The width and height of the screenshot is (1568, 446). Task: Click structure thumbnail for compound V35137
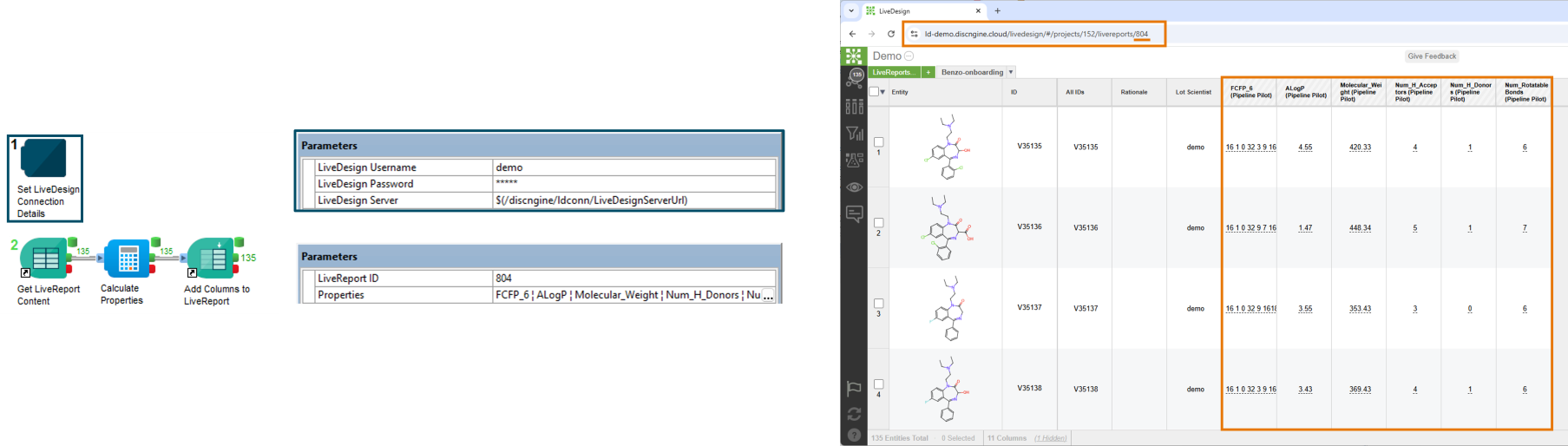[946, 308]
